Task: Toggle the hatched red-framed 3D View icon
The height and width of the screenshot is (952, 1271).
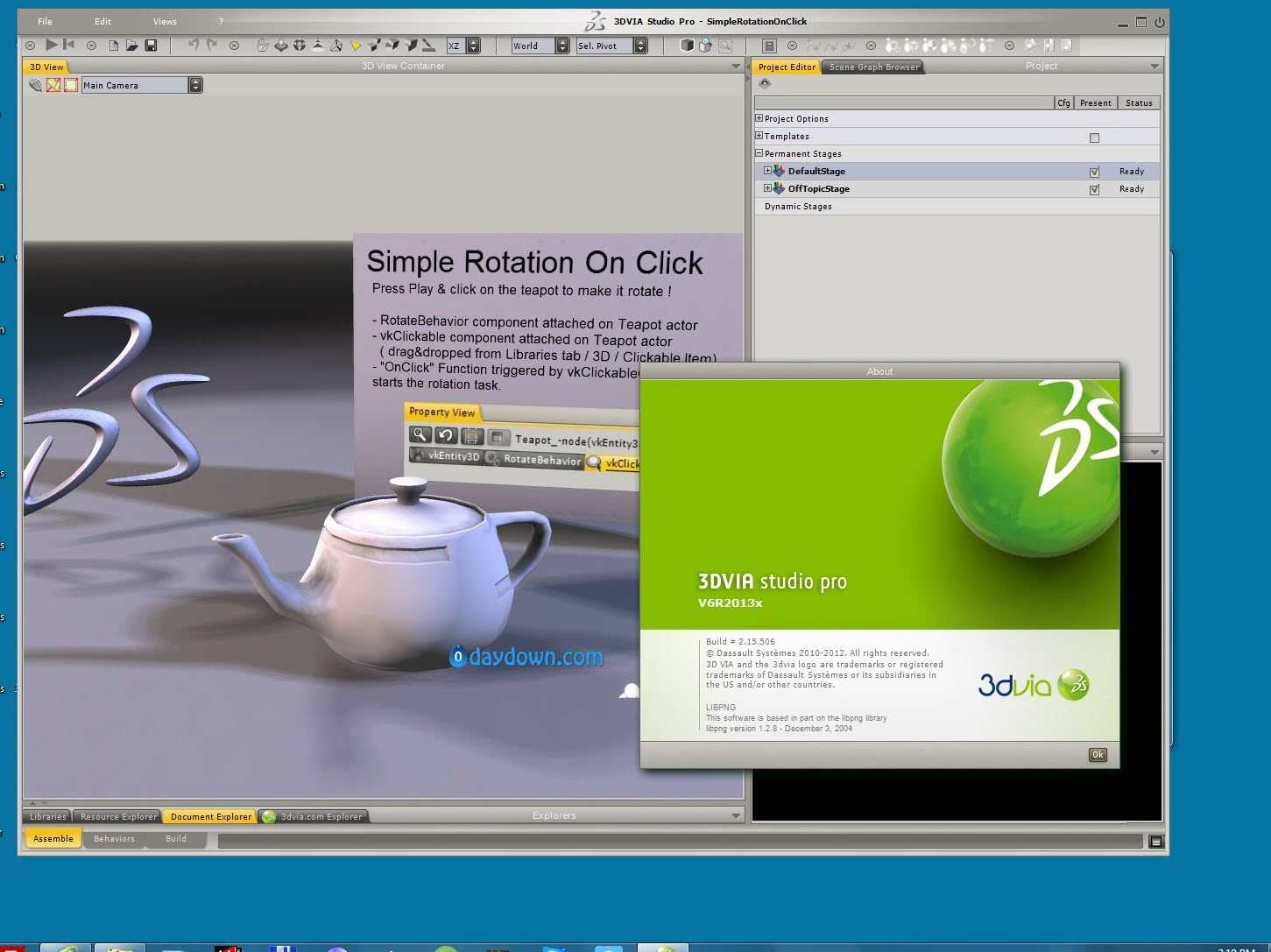Action: (x=53, y=85)
